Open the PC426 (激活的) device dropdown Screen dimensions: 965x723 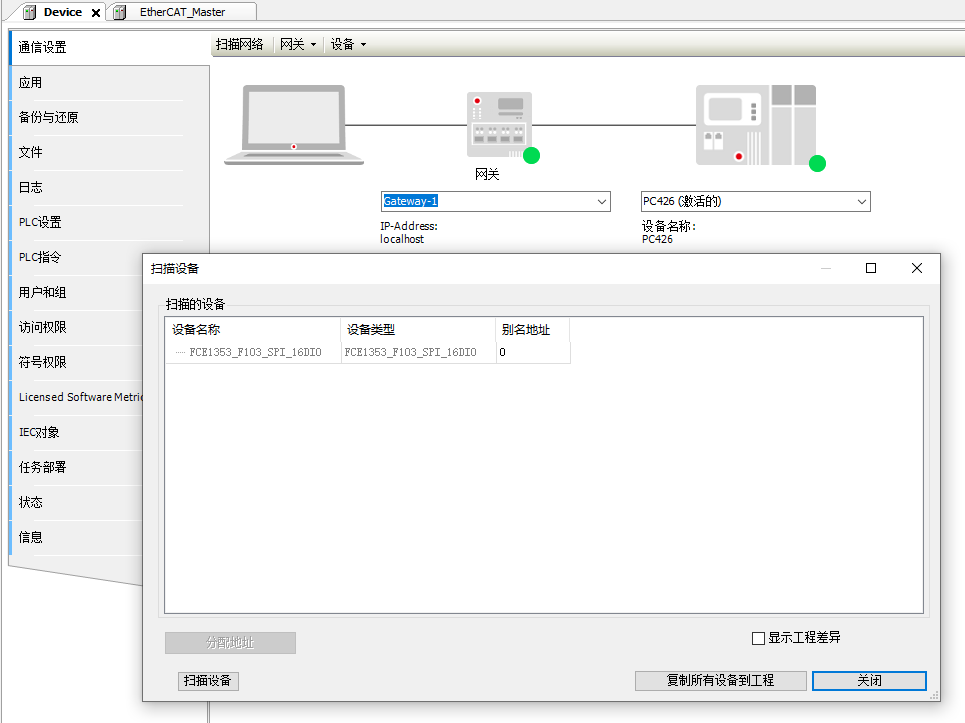pos(862,202)
